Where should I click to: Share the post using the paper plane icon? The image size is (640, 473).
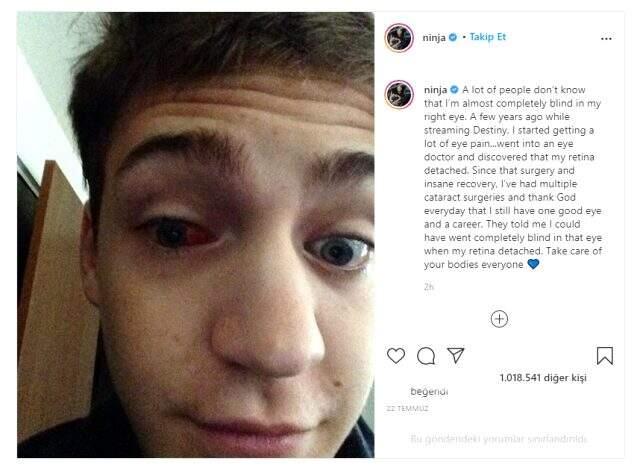(x=456, y=355)
